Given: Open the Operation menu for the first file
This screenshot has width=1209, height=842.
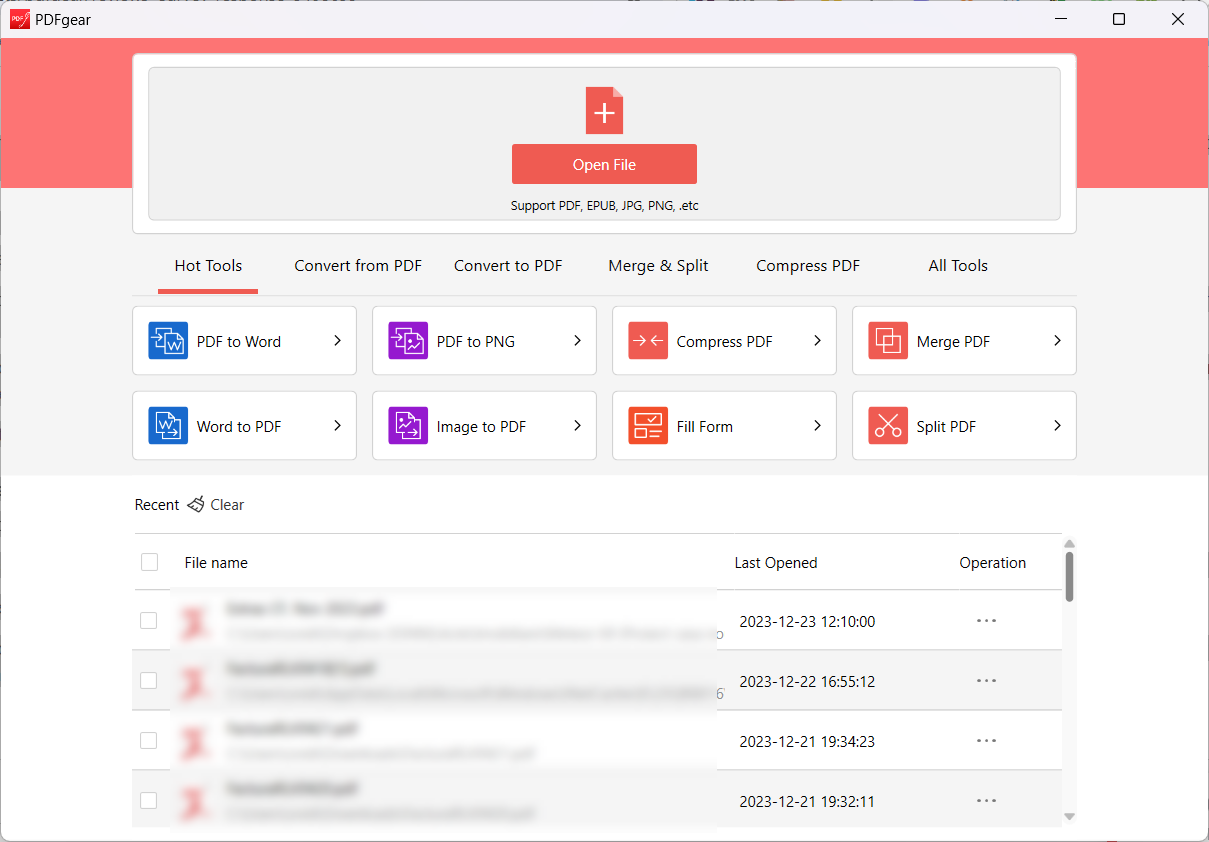Looking at the screenshot, I should (x=986, y=620).
